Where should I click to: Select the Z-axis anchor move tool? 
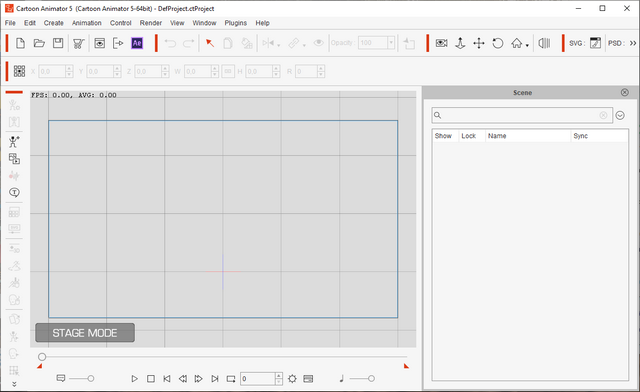pos(460,43)
